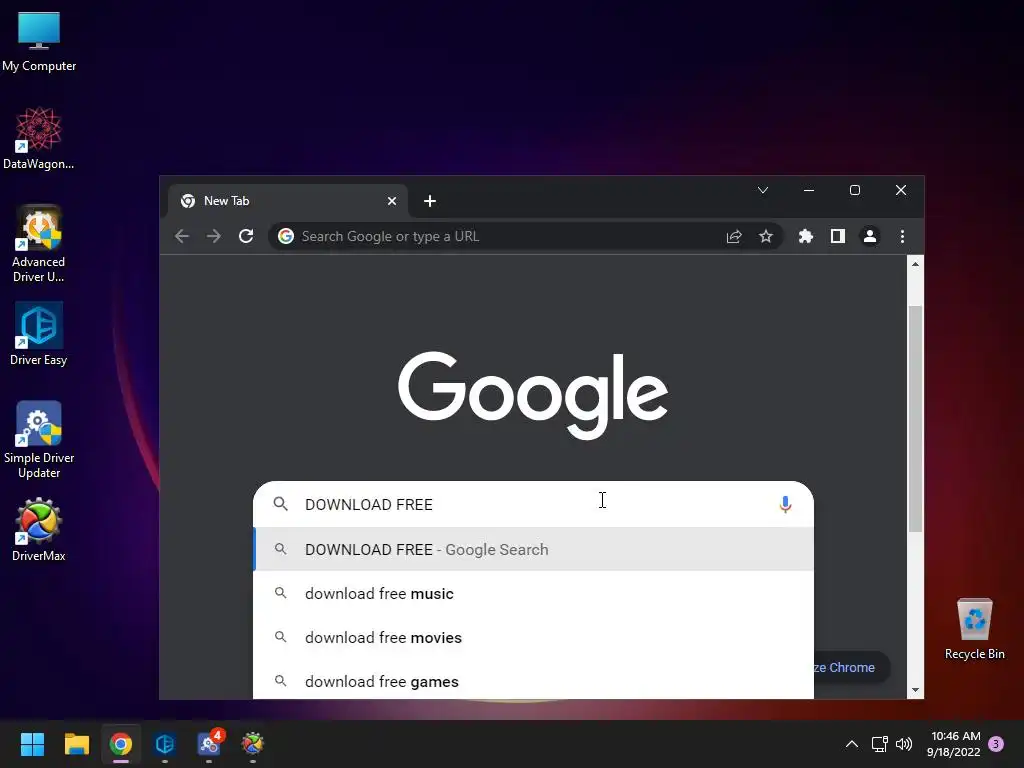Open a new Chrome tab
Viewport: 1024px width, 768px height.
tap(430, 201)
